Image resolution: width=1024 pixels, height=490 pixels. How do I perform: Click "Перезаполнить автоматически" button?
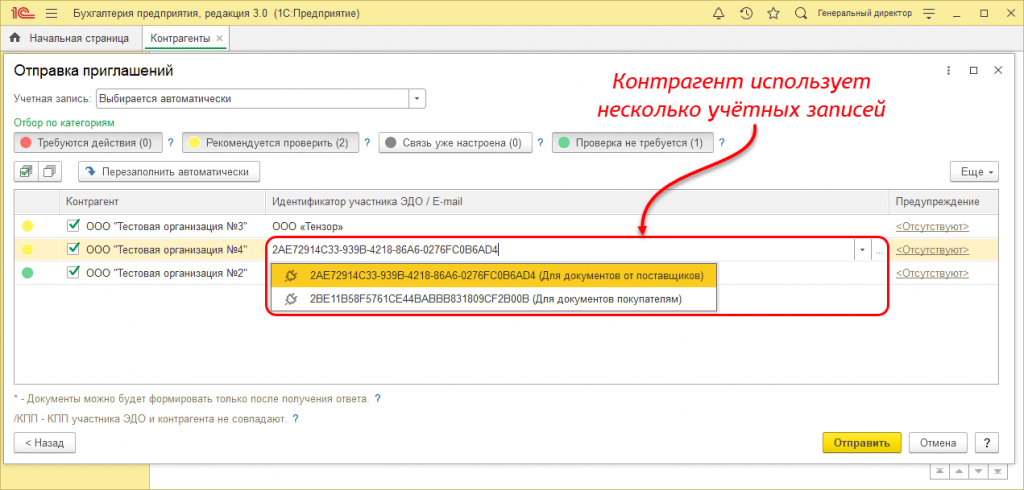click(169, 171)
